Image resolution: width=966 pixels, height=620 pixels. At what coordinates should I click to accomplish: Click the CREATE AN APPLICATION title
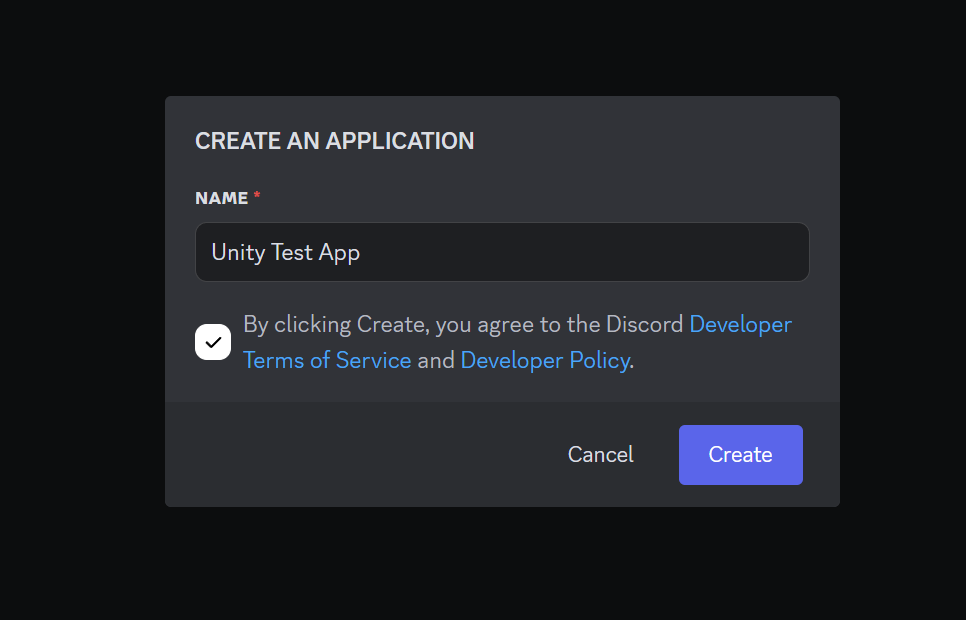click(x=334, y=141)
